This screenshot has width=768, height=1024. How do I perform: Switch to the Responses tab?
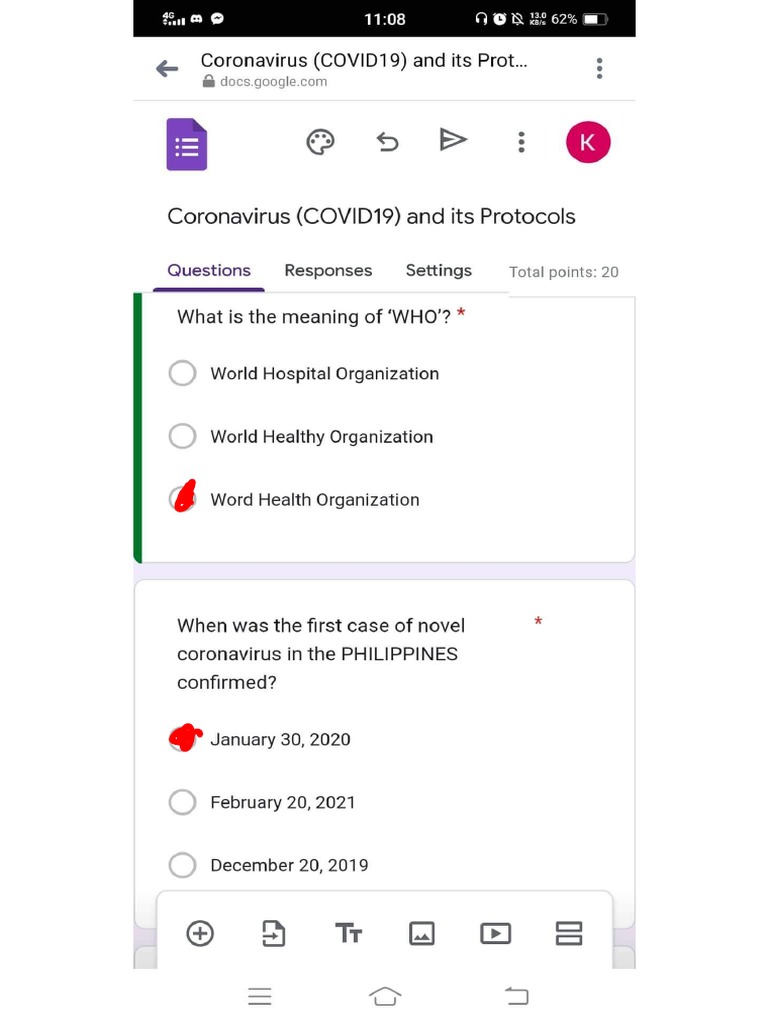click(328, 270)
